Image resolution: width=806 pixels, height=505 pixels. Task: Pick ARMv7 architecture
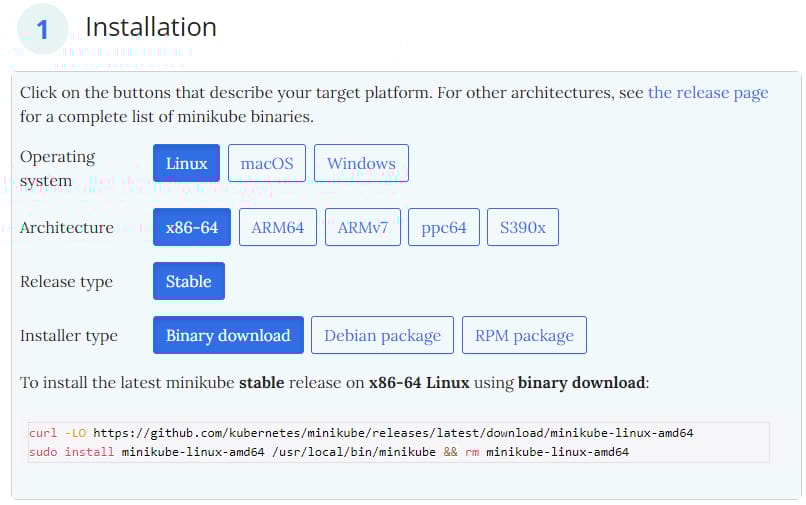363,227
